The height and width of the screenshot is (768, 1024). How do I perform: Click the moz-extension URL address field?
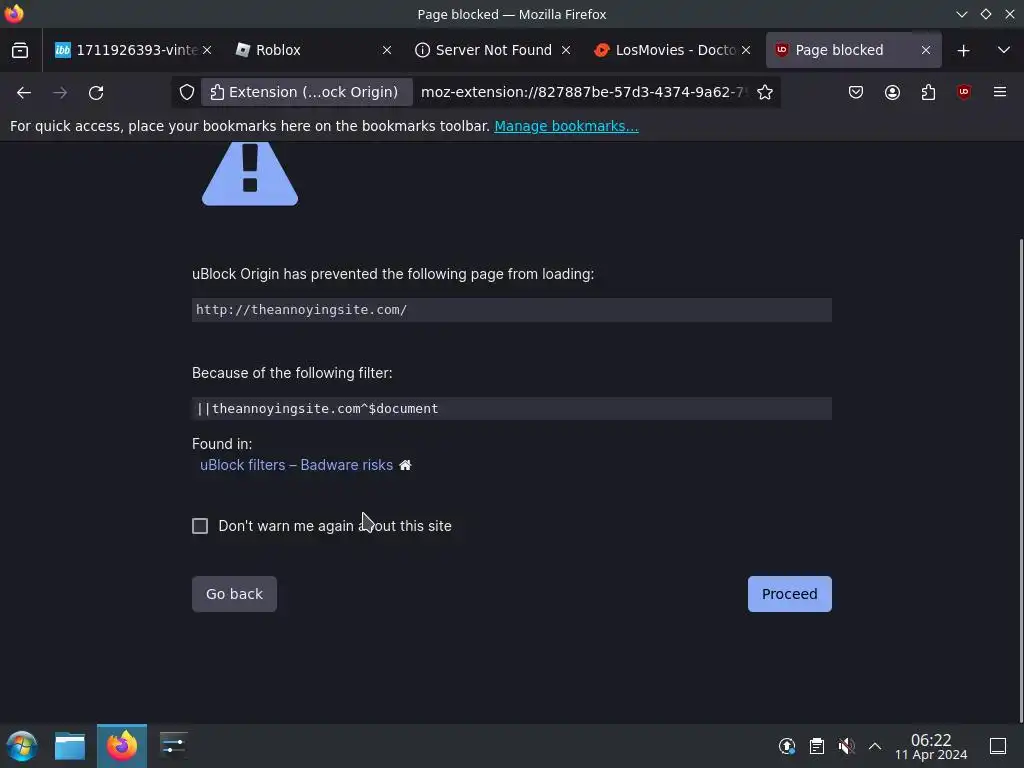point(583,92)
